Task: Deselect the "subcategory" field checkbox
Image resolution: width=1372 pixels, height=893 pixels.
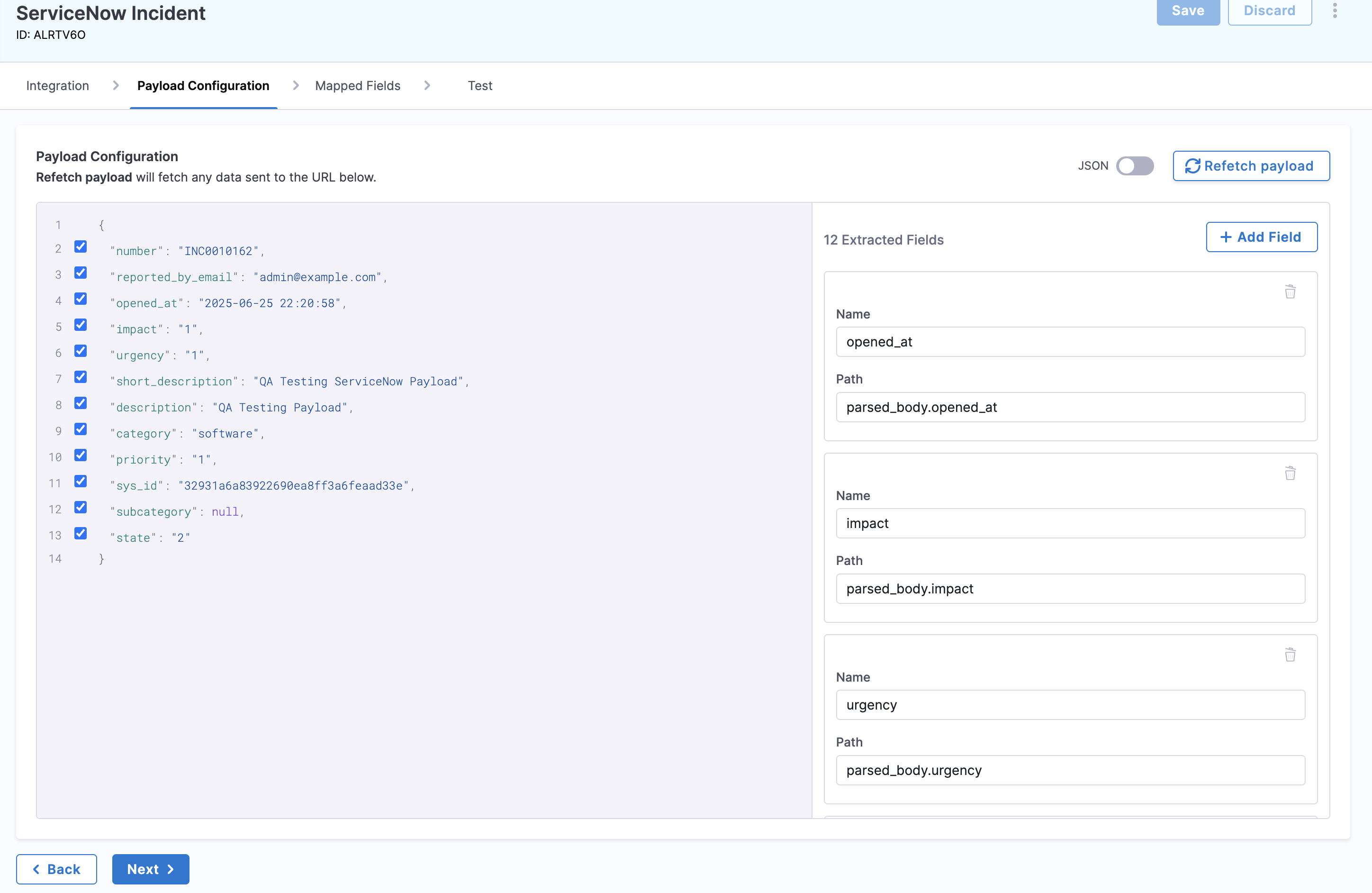Action: (x=81, y=507)
